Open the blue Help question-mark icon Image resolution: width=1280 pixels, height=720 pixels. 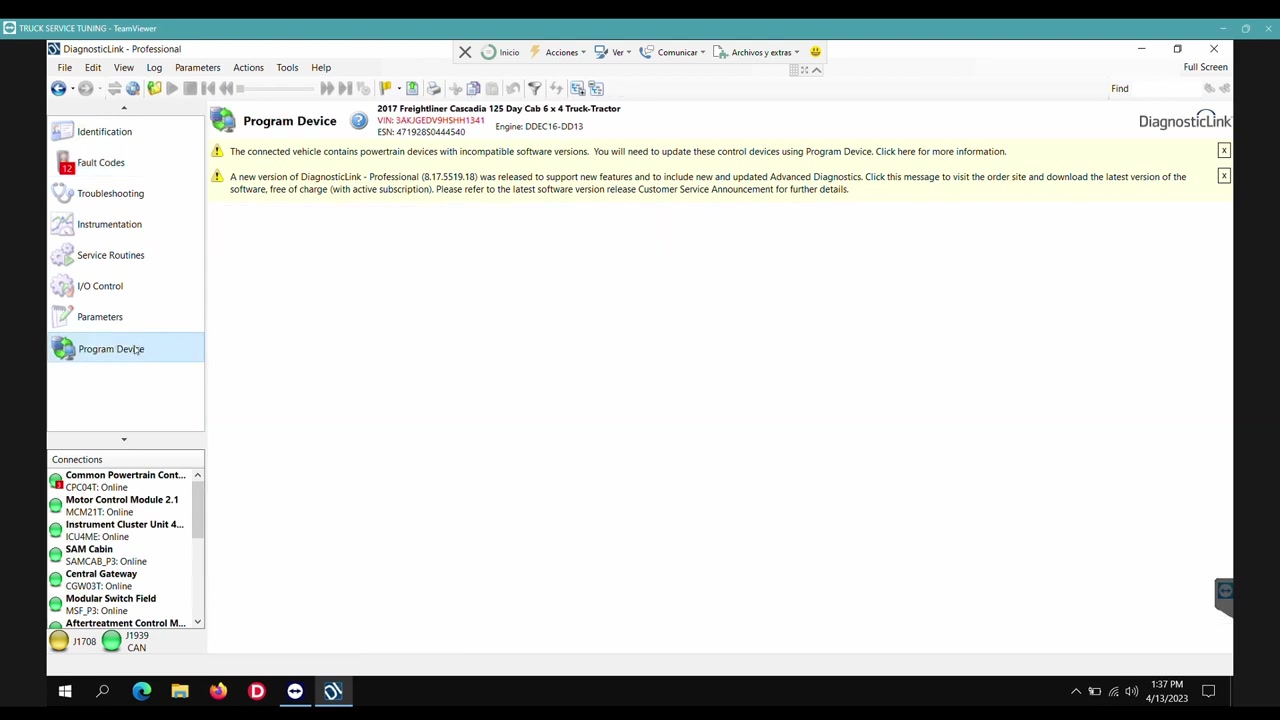coord(359,121)
